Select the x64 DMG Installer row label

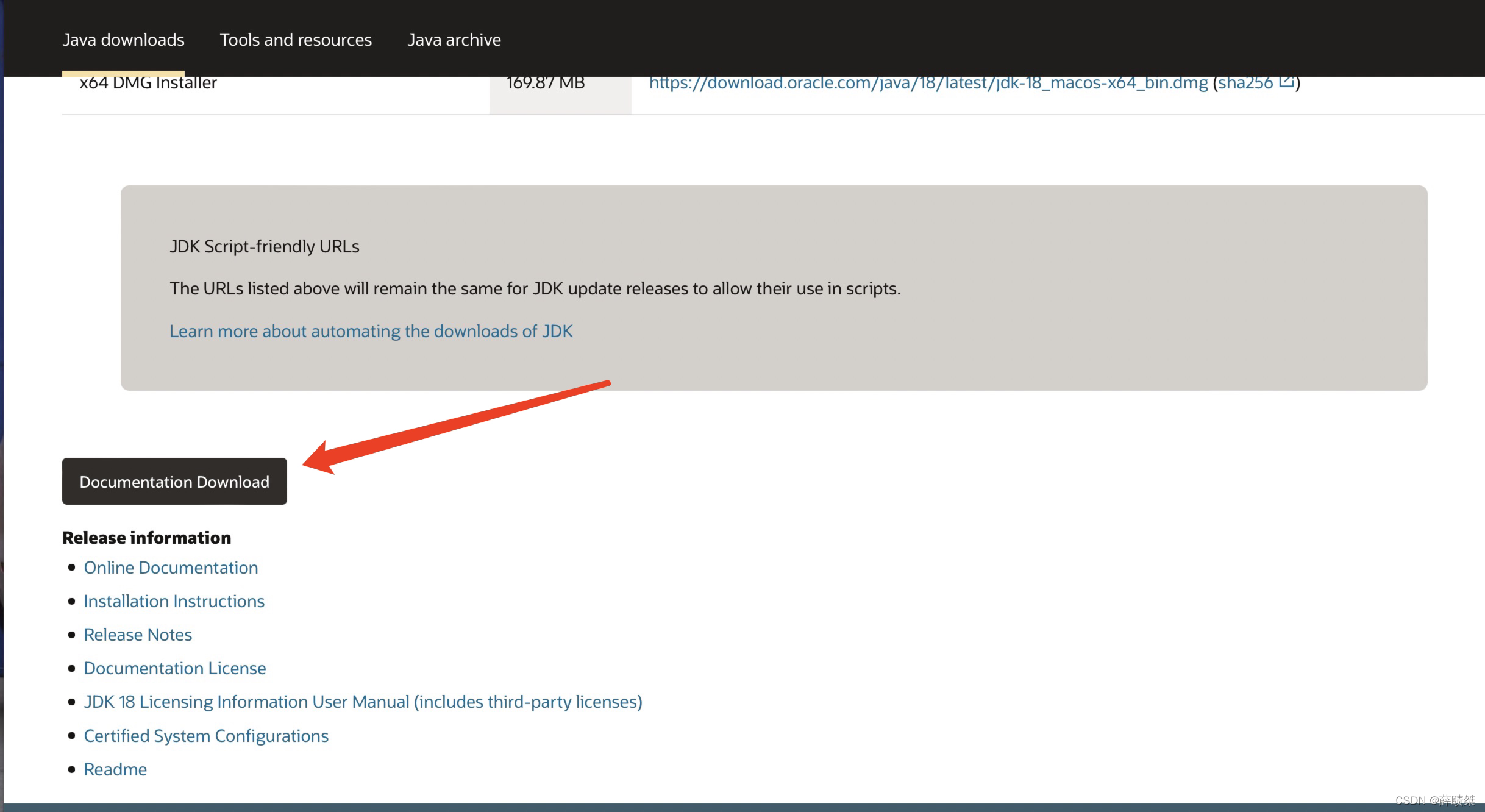coord(148,84)
